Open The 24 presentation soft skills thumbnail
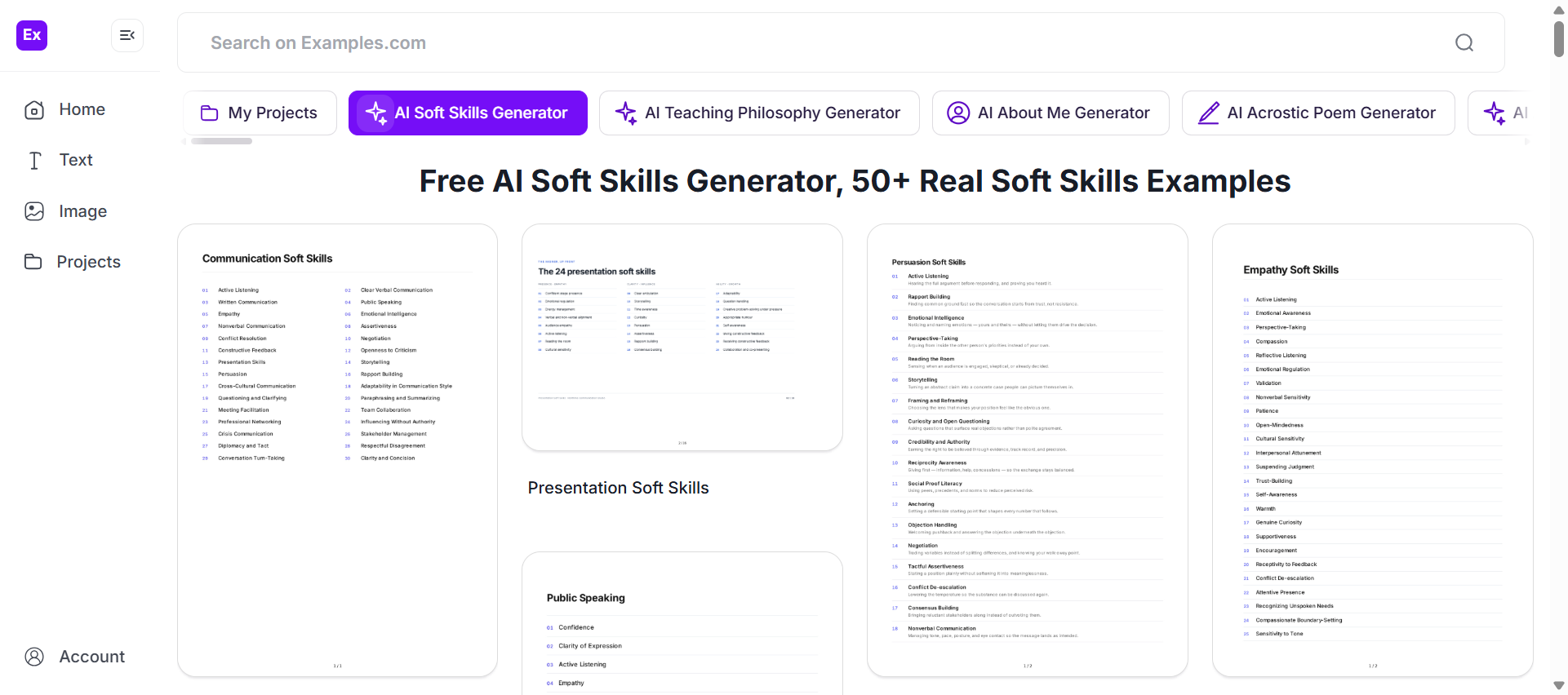1568x695 pixels. pos(682,337)
